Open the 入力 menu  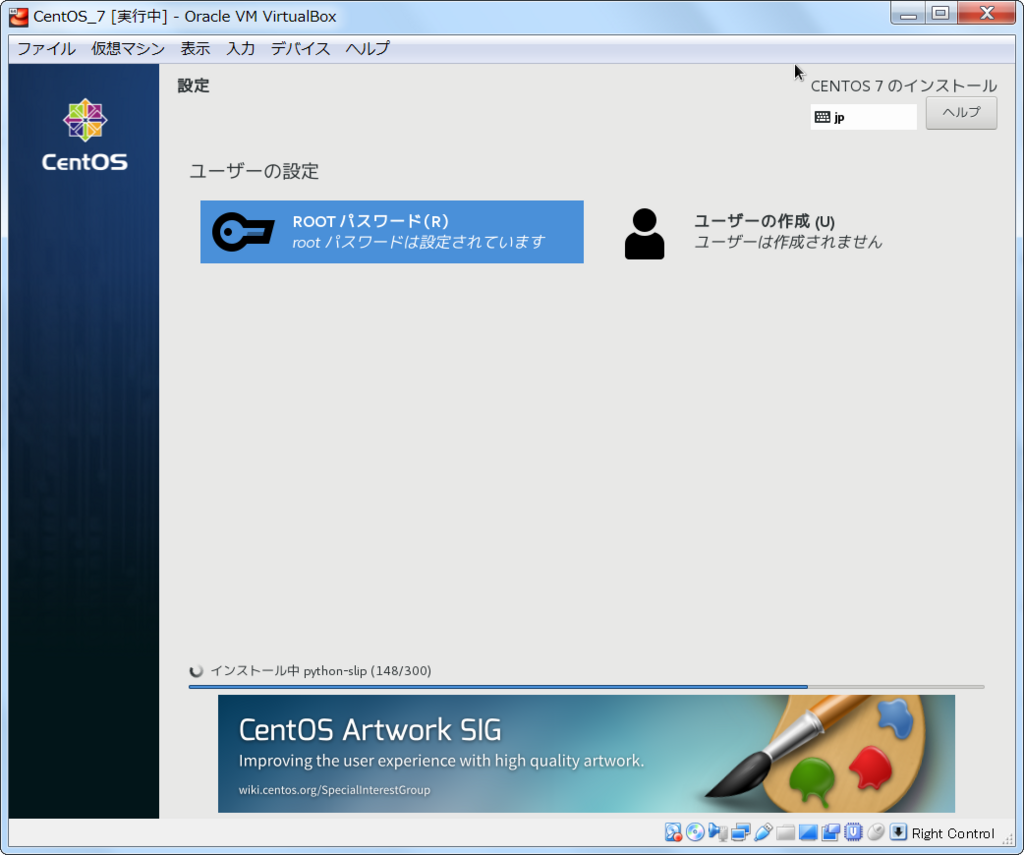click(240, 49)
